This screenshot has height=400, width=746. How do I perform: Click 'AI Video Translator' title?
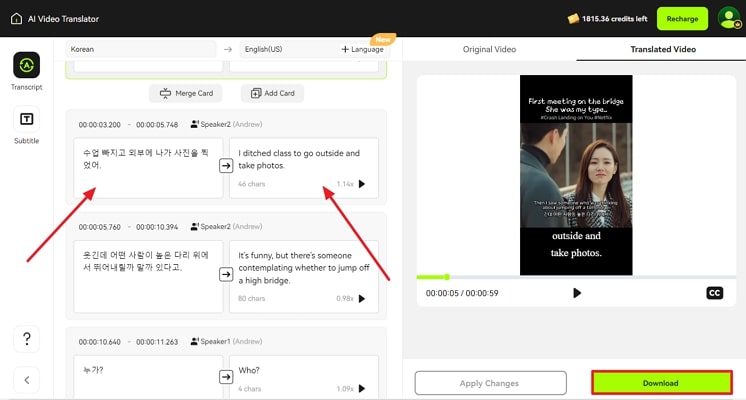(x=63, y=19)
